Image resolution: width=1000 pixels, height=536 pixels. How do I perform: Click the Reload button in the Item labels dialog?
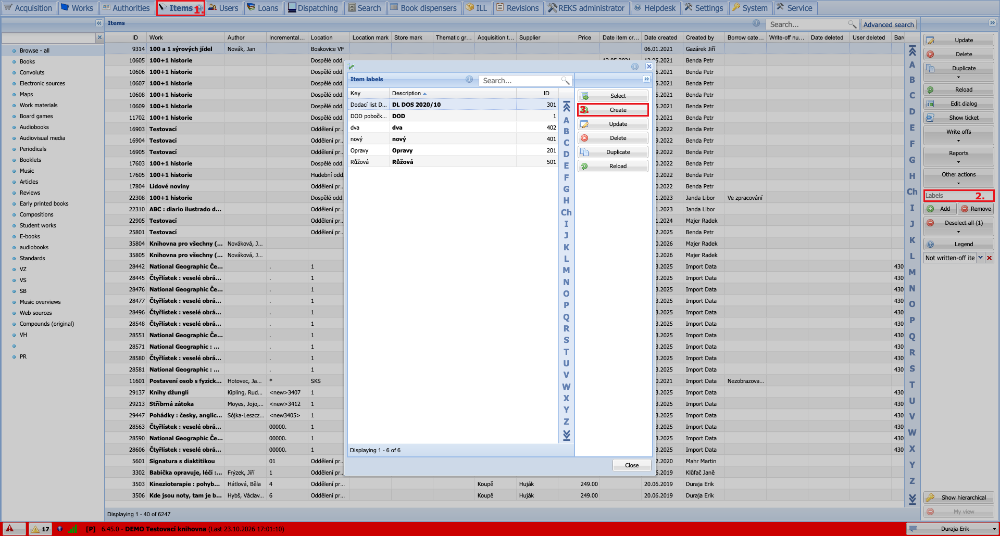point(613,166)
